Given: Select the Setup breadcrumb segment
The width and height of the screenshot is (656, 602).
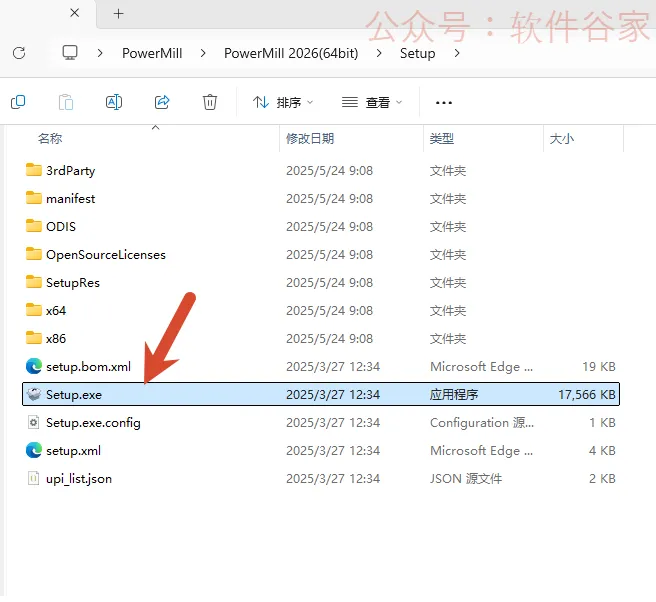Looking at the screenshot, I should pyautogui.click(x=417, y=54).
